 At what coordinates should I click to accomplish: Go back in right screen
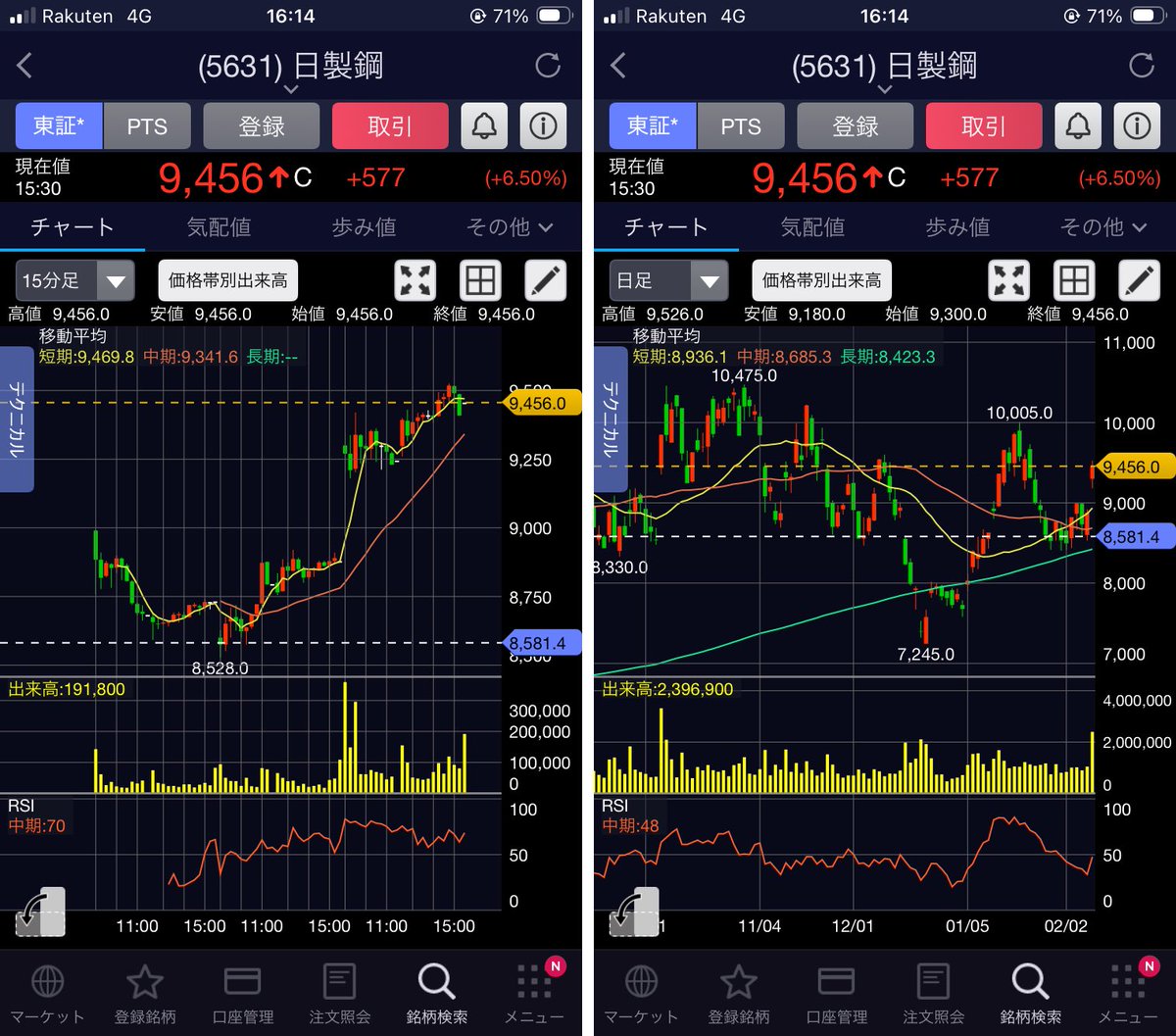coord(617,66)
